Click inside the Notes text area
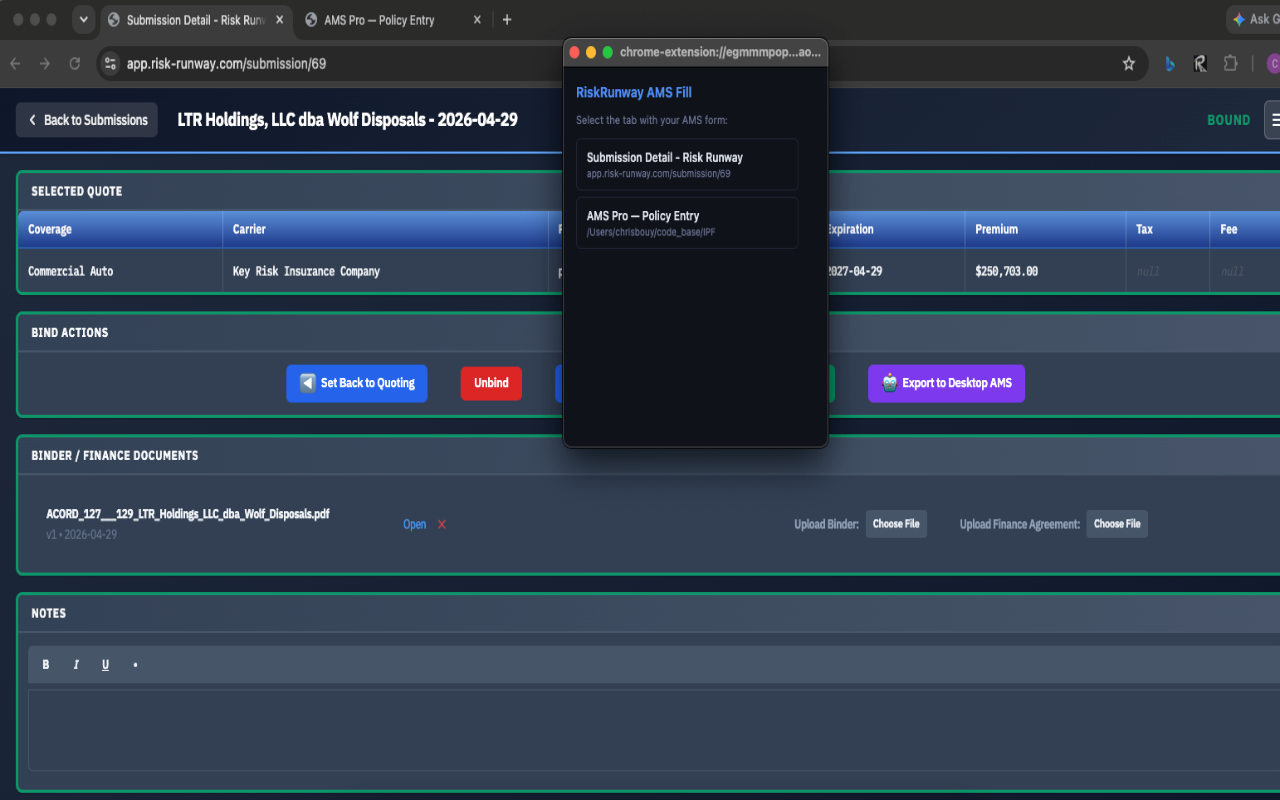 click(x=654, y=729)
